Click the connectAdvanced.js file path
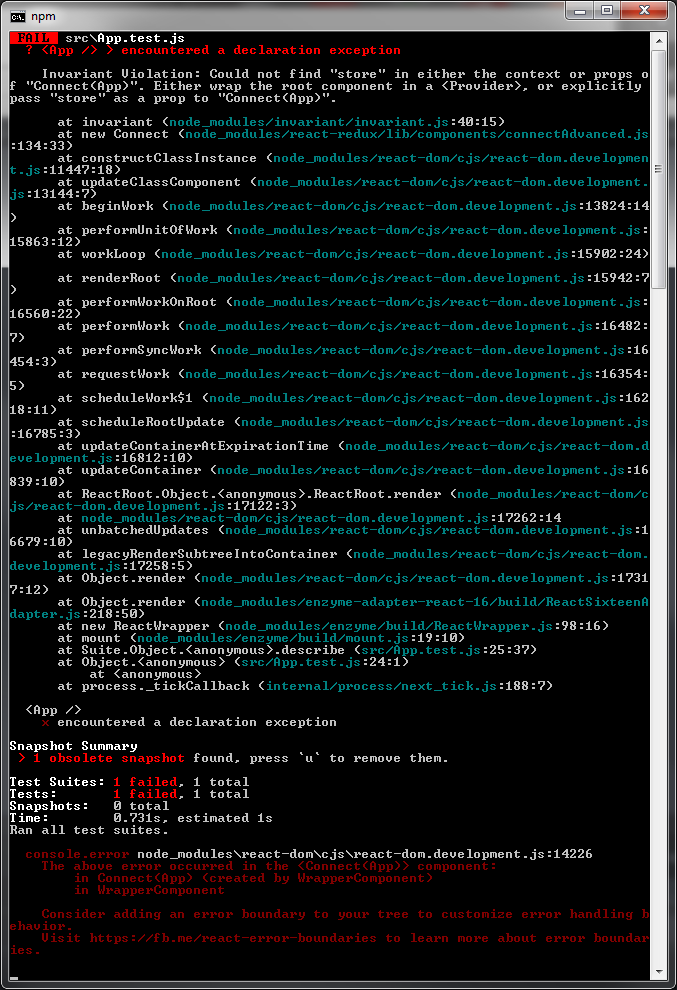The image size is (677, 990). 416,134
